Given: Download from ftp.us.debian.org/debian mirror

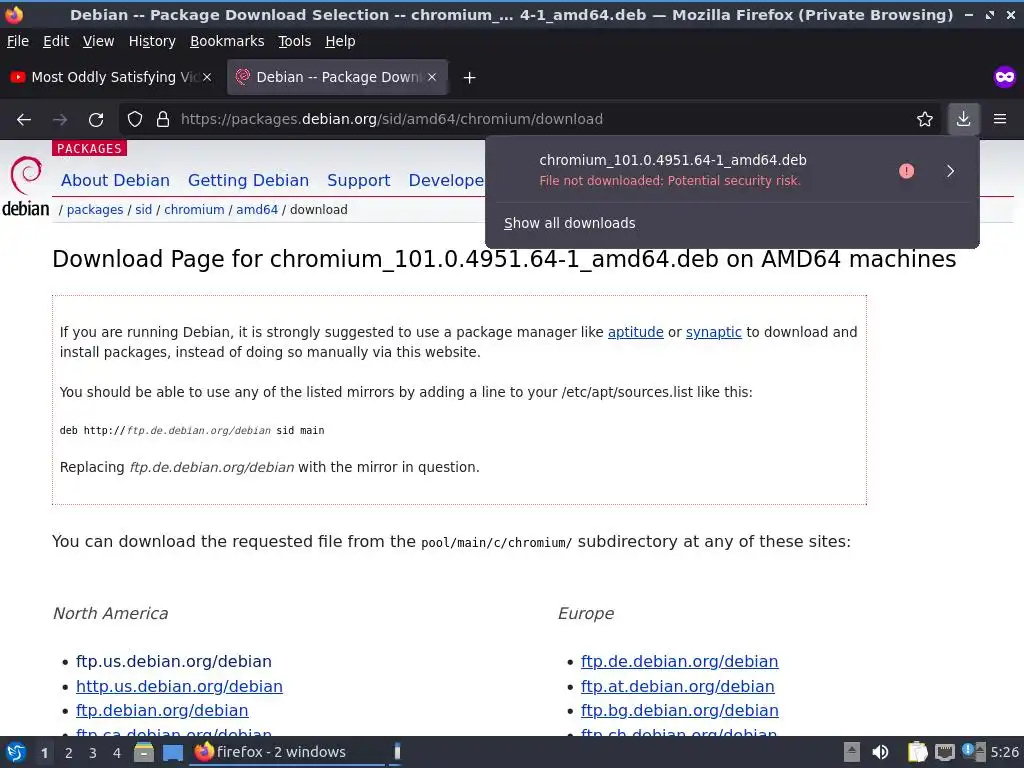Looking at the screenshot, I should click(174, 662).
